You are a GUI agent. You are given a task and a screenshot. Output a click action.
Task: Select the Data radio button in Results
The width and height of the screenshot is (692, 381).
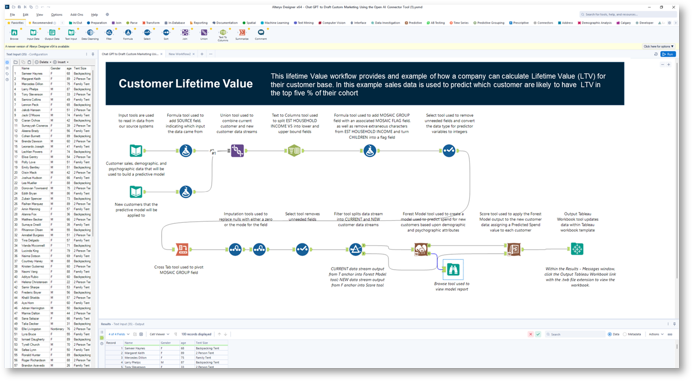(609, 334)
